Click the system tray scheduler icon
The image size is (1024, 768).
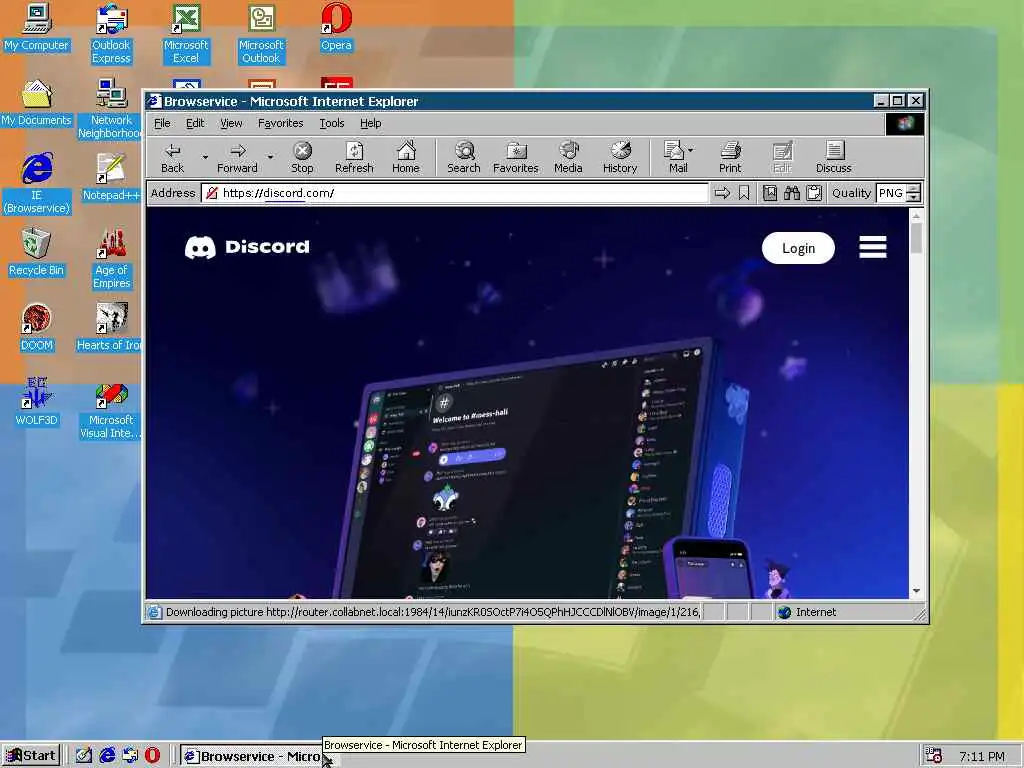(x=933, y=756)
